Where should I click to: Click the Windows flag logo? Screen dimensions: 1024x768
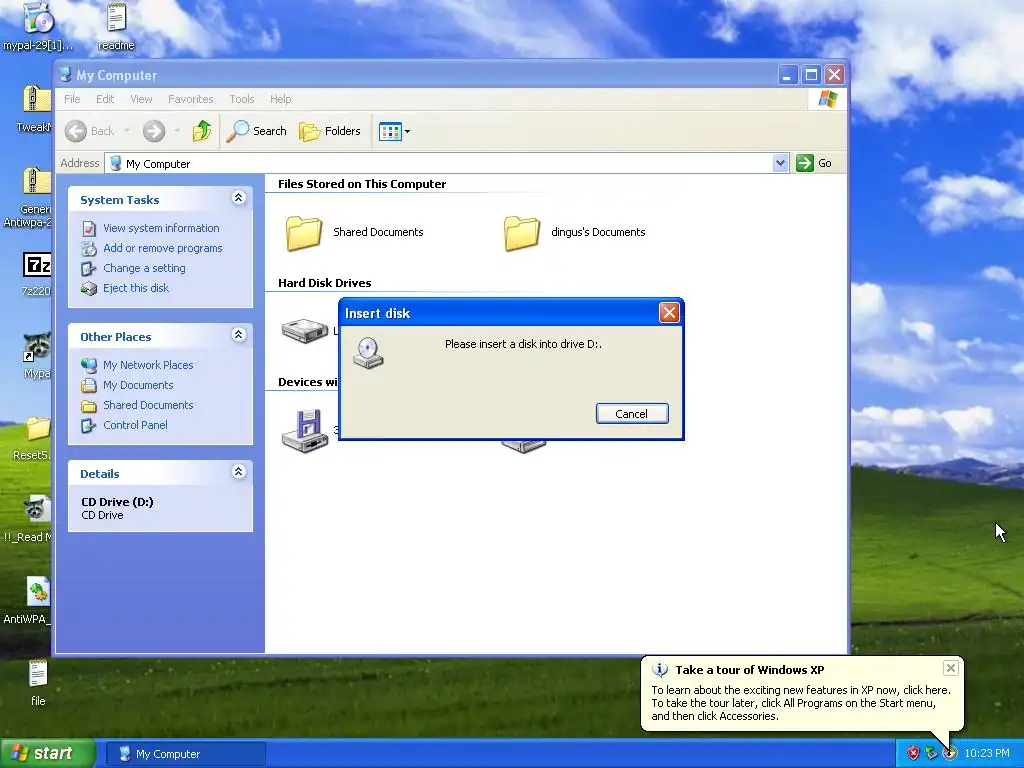tap(827, 99)
